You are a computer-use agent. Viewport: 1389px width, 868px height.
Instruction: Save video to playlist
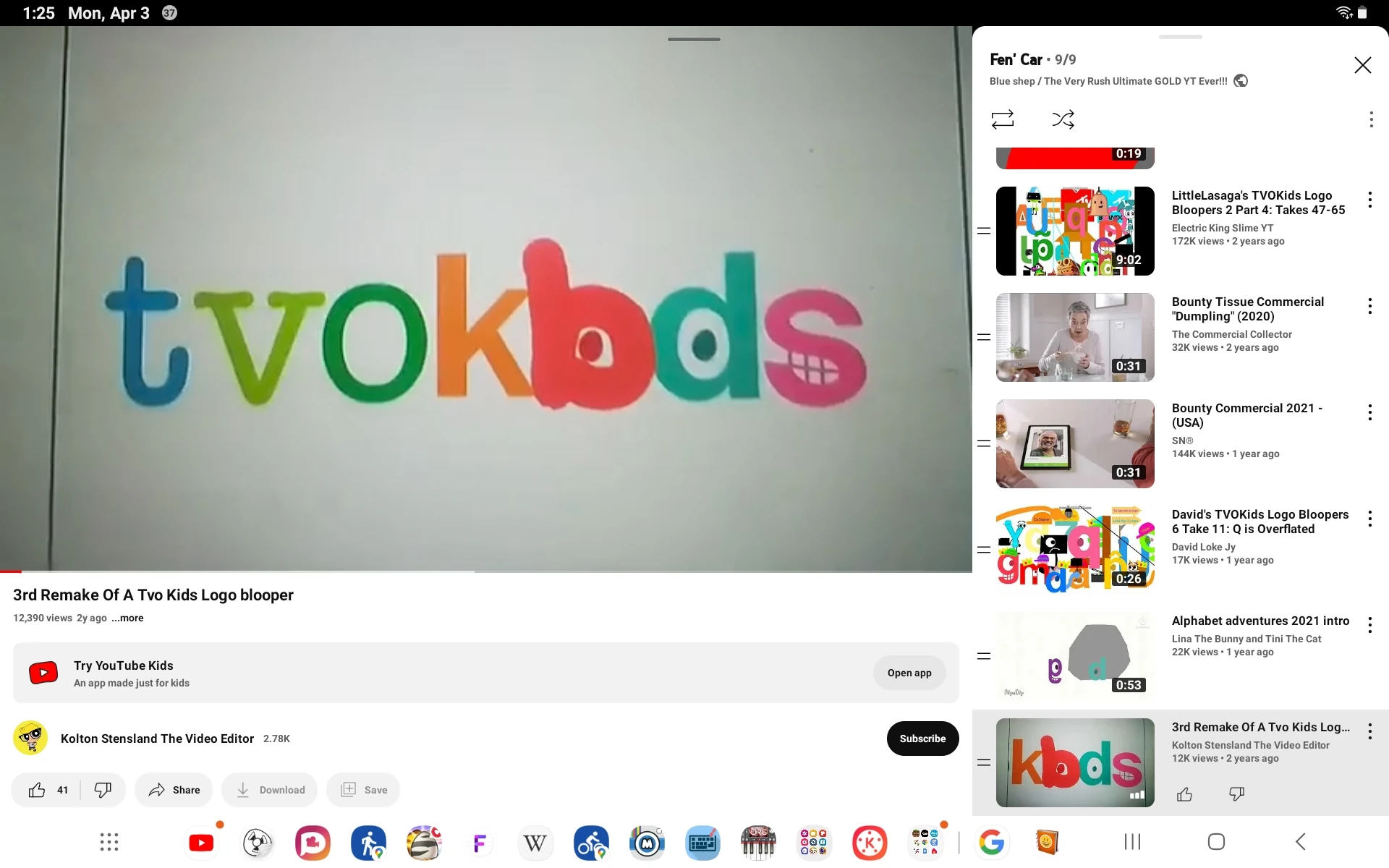[x=364, y=790]
